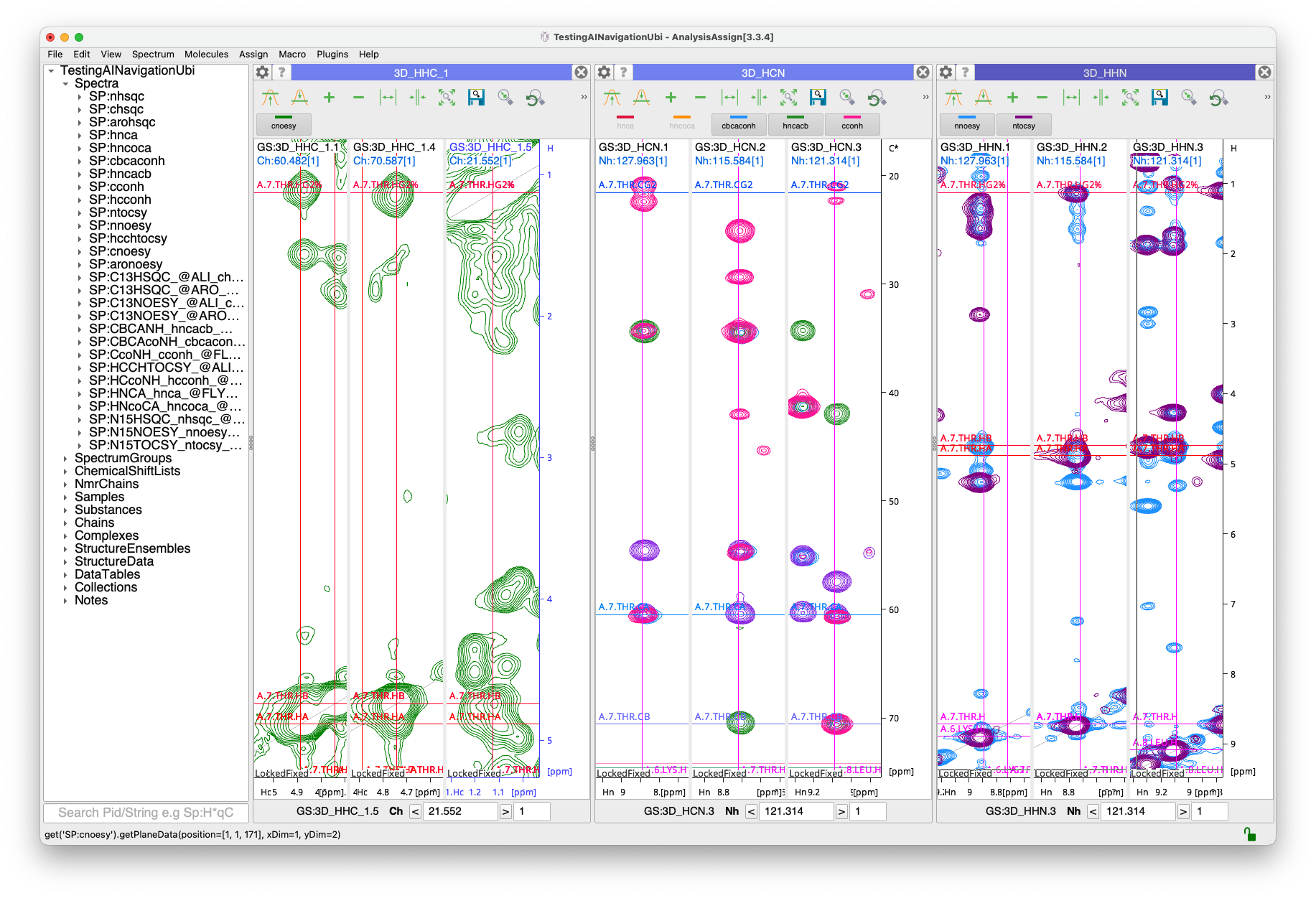Image resolution: width=1316 pixels, height=898 pixels.
Task: Decrease strip width in 3D_HHN toolbar
Action: pyautogui.click(x=1101, y=98)
